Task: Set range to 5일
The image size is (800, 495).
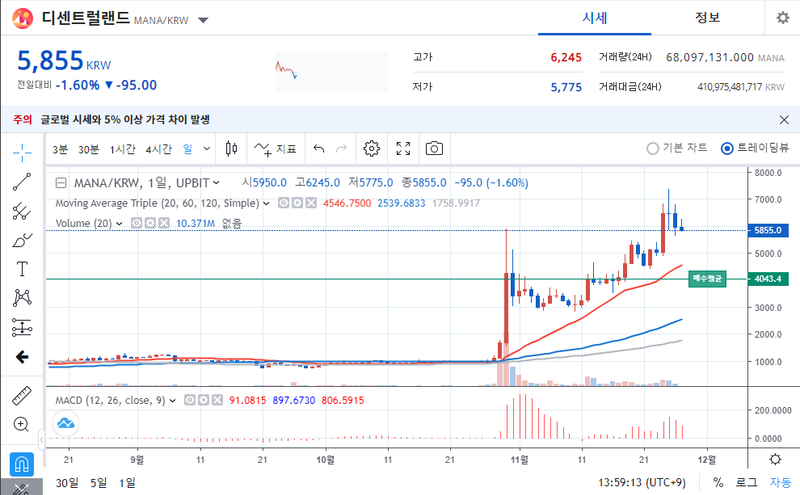Action: tap(98, 483)
